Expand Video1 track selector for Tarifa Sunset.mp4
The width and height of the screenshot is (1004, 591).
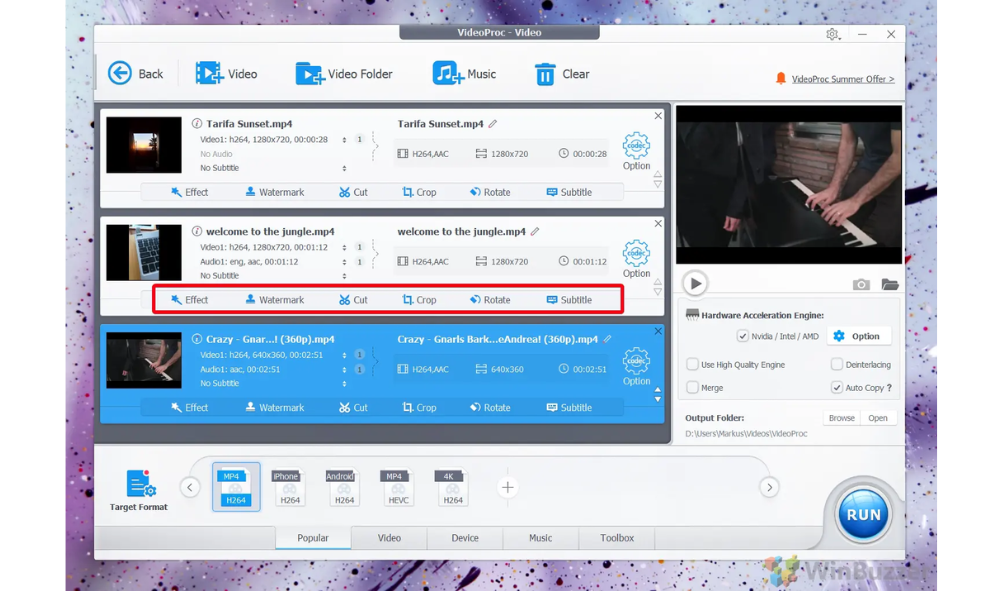(x=344, y=140)
